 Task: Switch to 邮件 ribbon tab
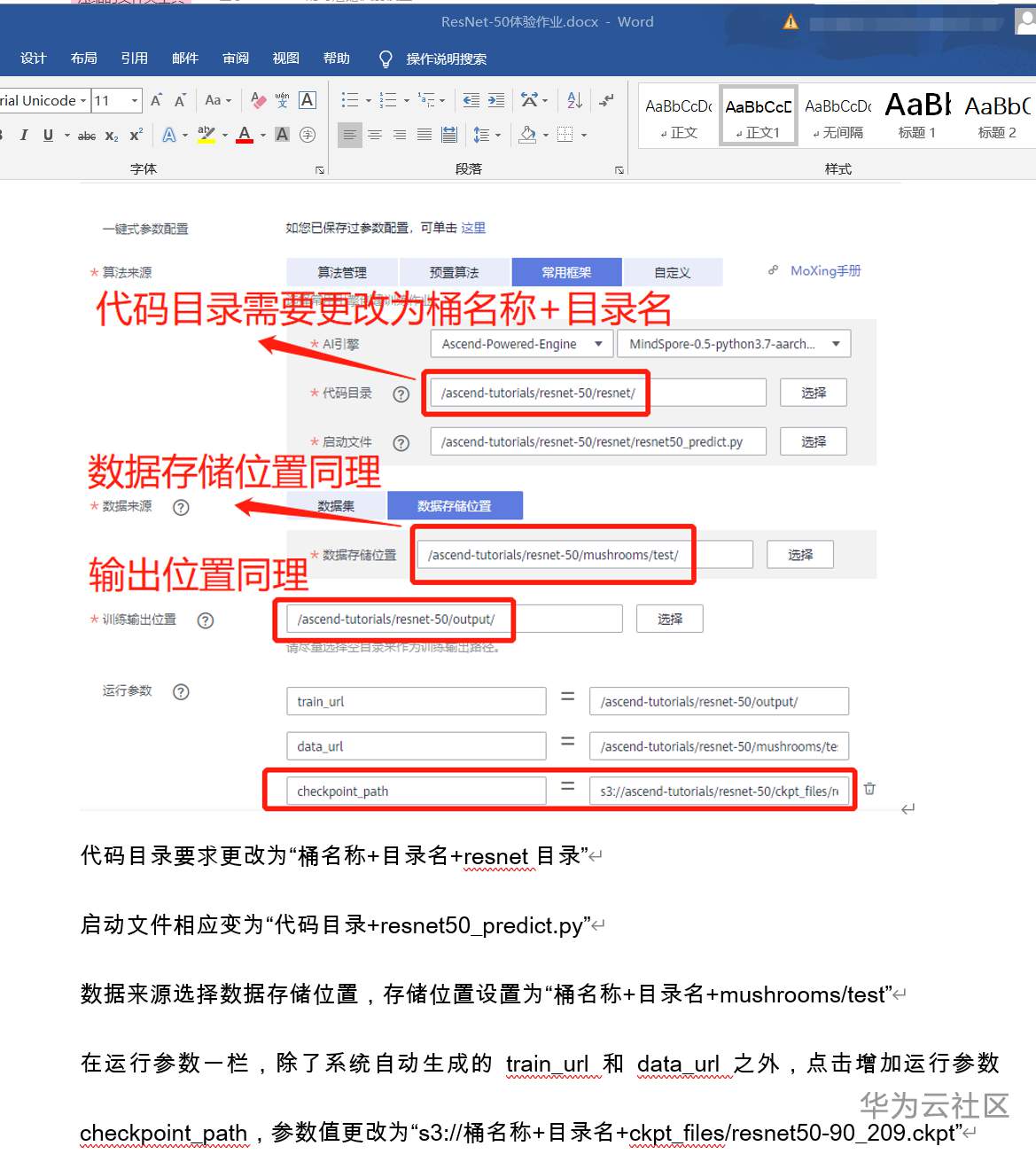point(185,58)
